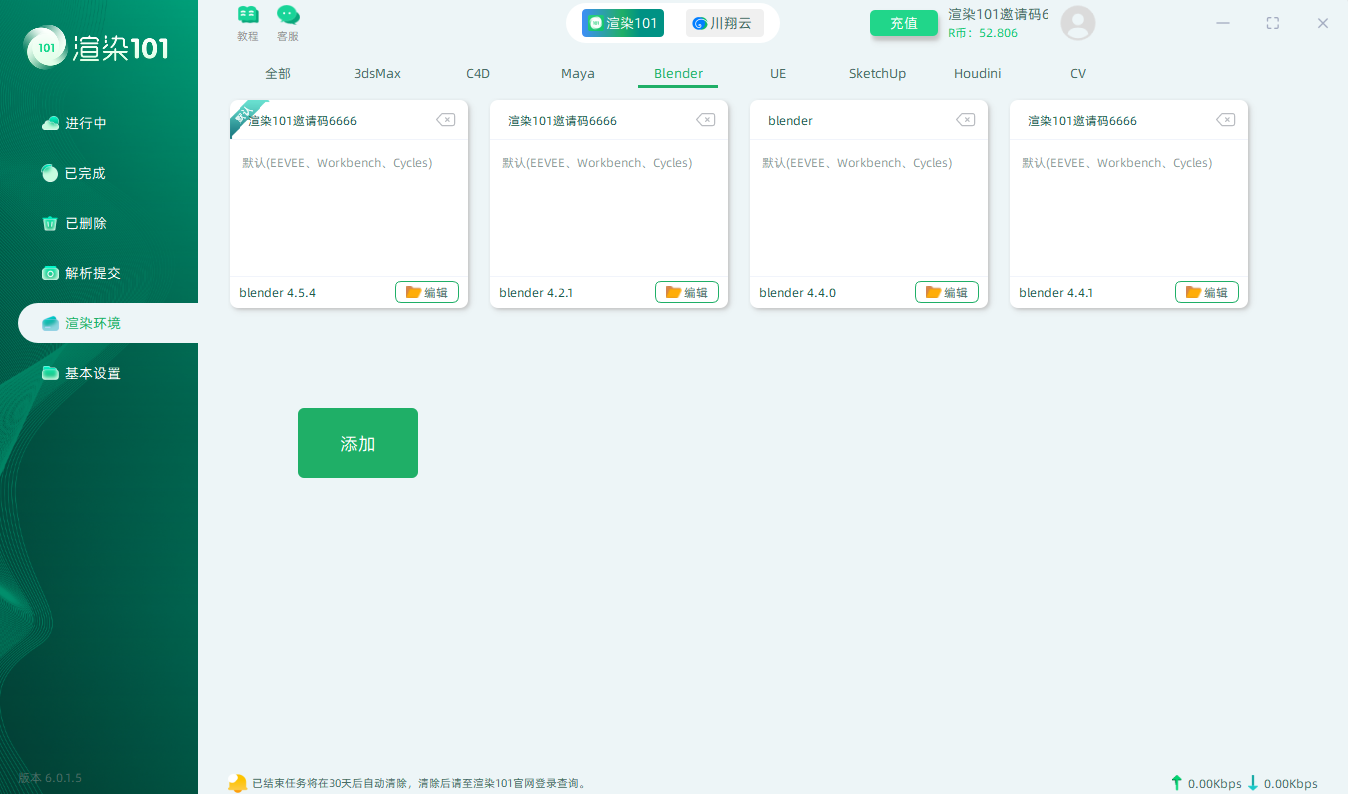
Task: Switch to the C4D tab
Action: click(x=478, y=74)
